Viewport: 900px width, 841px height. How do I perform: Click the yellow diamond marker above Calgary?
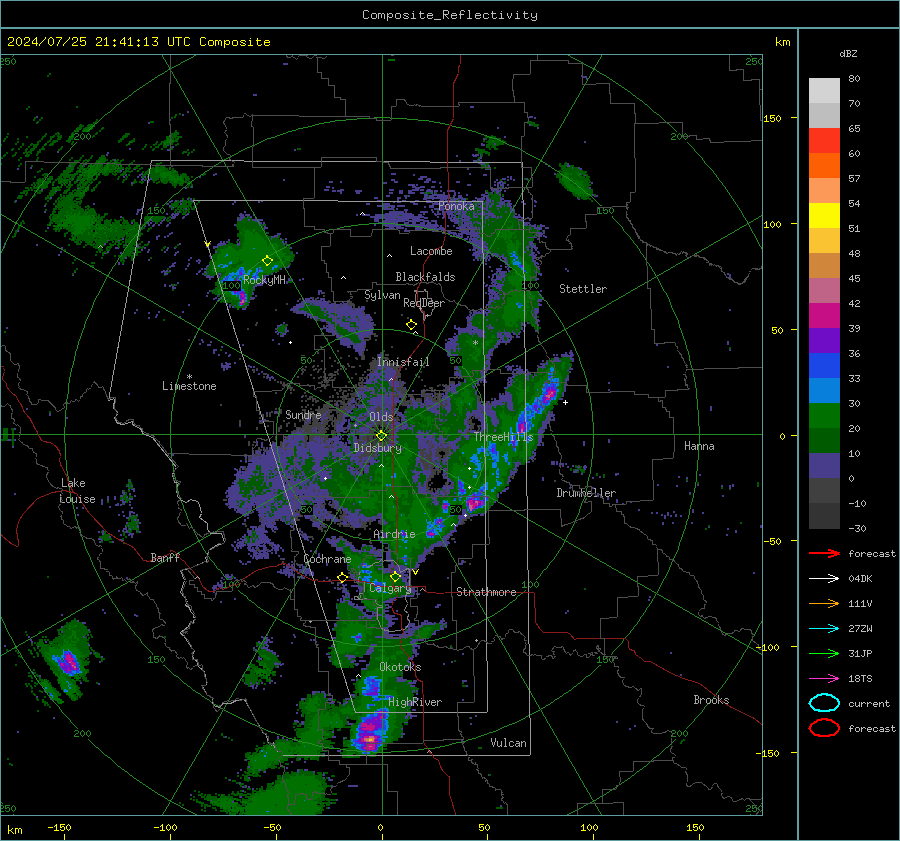395,576
